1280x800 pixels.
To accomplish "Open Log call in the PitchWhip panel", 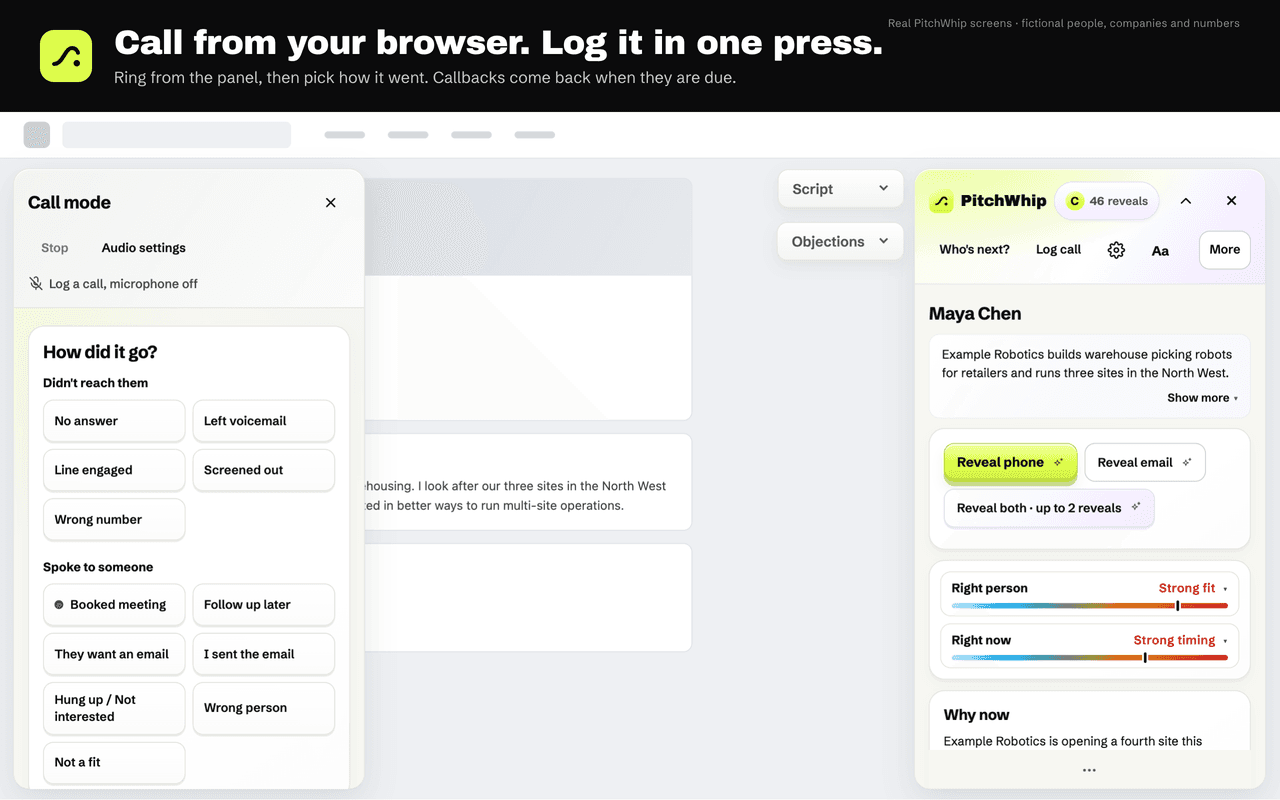I will coord(1058,250).
